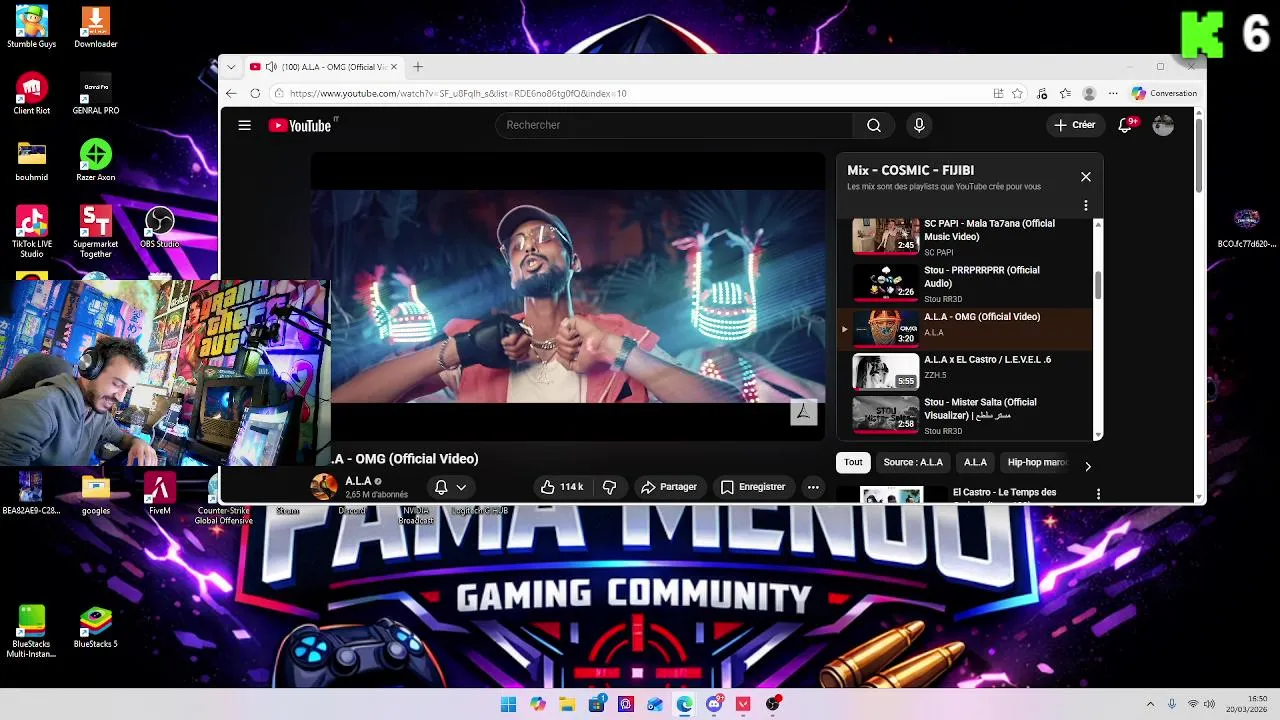Select the A.L.A filter chip
1280x720 pixels.
[x=975, y=462]
